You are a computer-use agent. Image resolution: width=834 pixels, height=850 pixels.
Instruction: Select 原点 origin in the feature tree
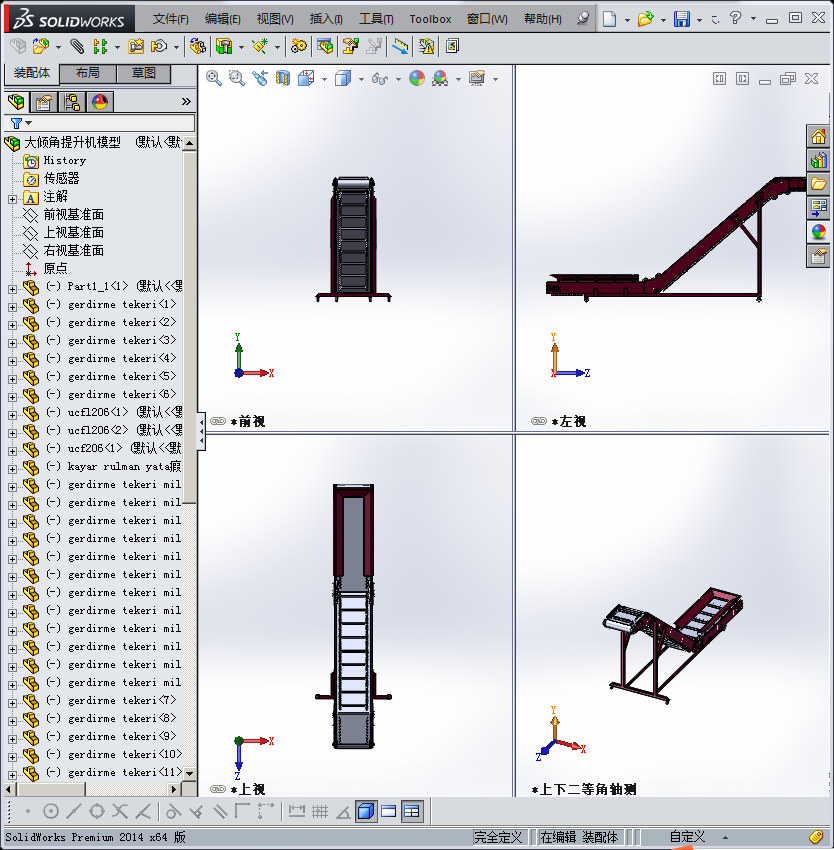[x=55, y=268]
